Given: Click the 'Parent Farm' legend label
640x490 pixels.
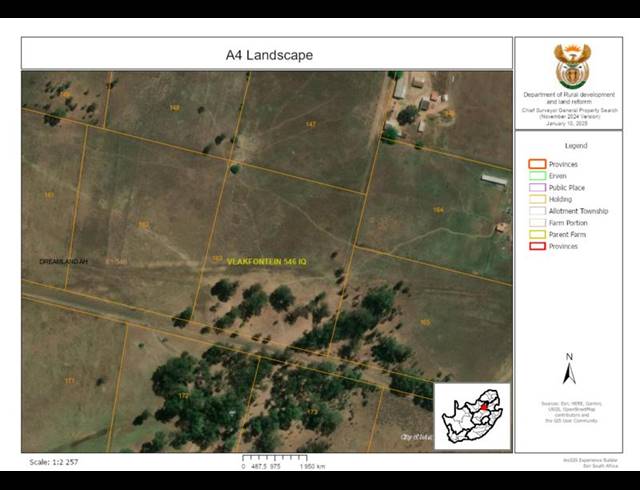Looking at the screenshot, I should coord(567,234).
